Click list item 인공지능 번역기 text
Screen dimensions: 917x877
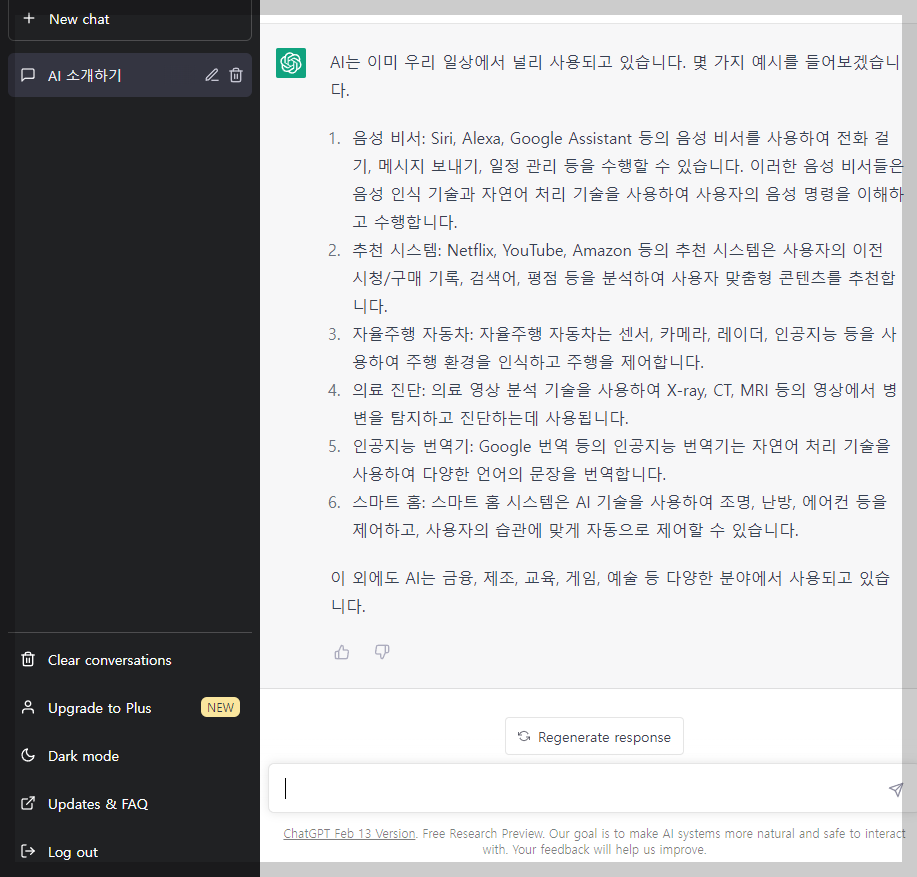pos(621,460)
